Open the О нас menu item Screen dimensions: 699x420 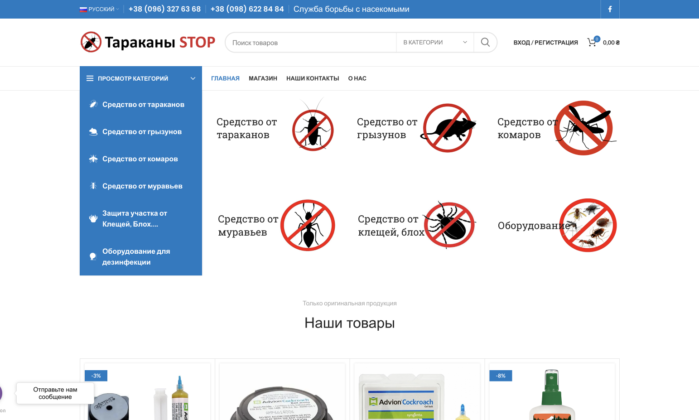(357, 78)
